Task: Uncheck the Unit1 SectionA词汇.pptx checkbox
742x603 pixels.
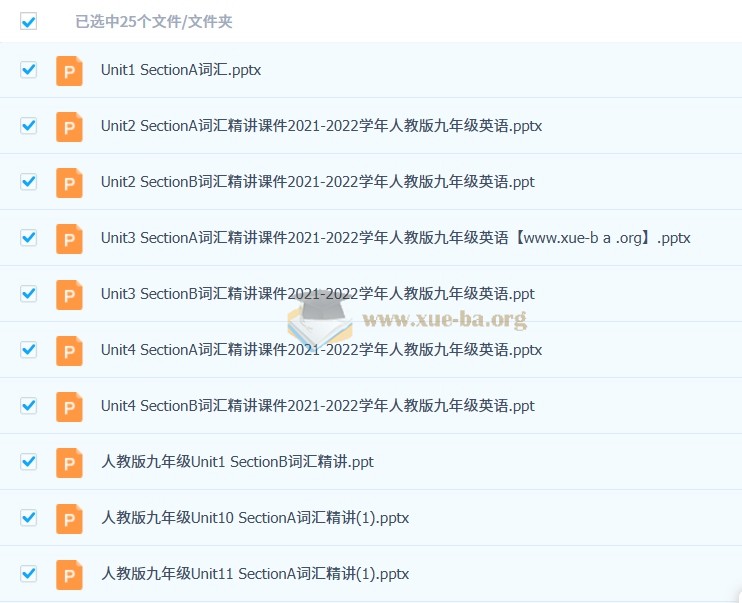Action: pos(28,70)
